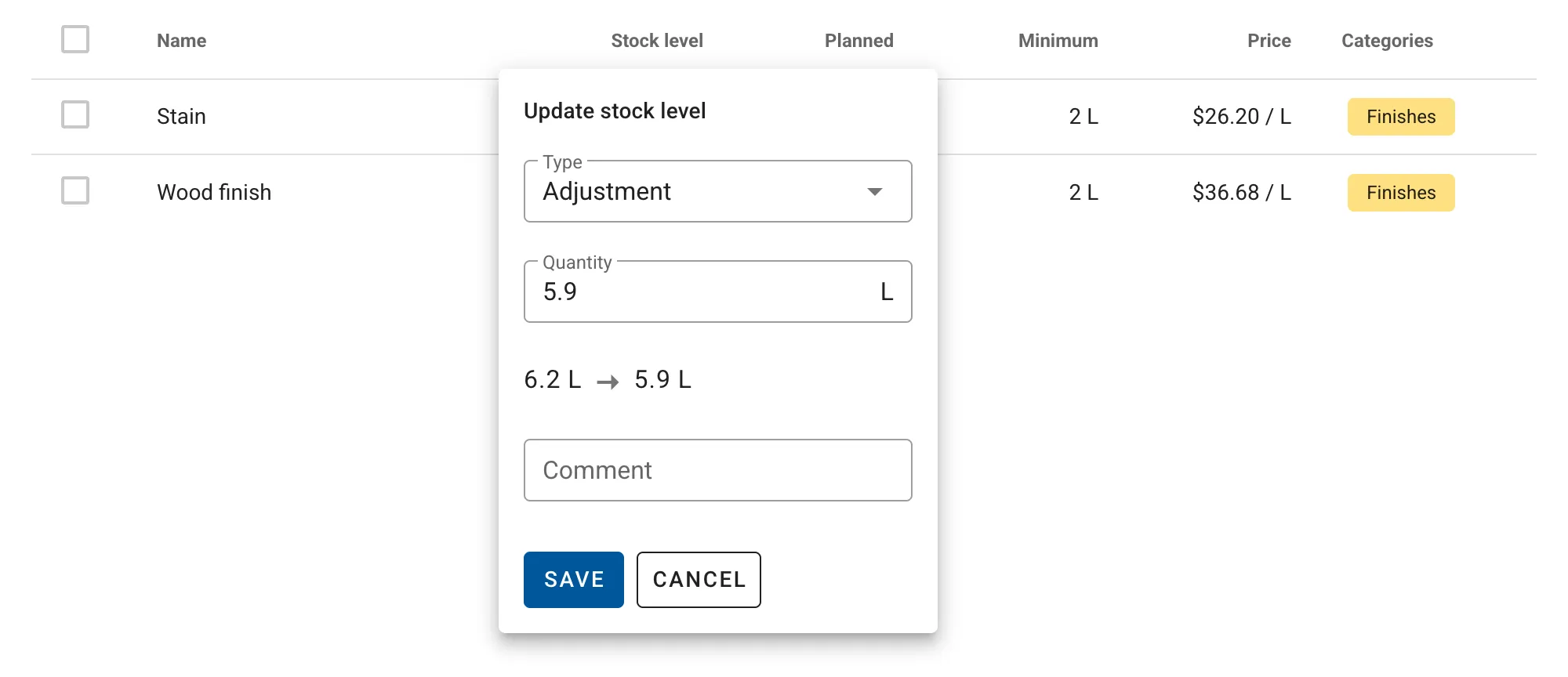Click the Finishes category chip for Stain

(x=1400, y=116)
